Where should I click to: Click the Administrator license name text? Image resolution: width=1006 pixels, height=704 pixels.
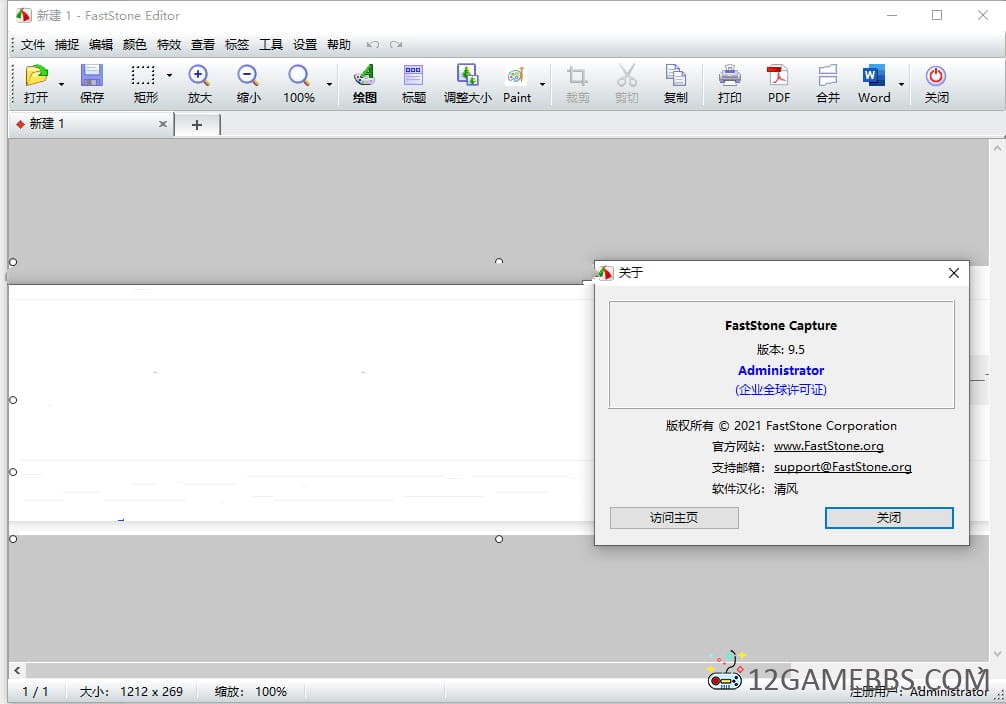(x=781, y=370)
